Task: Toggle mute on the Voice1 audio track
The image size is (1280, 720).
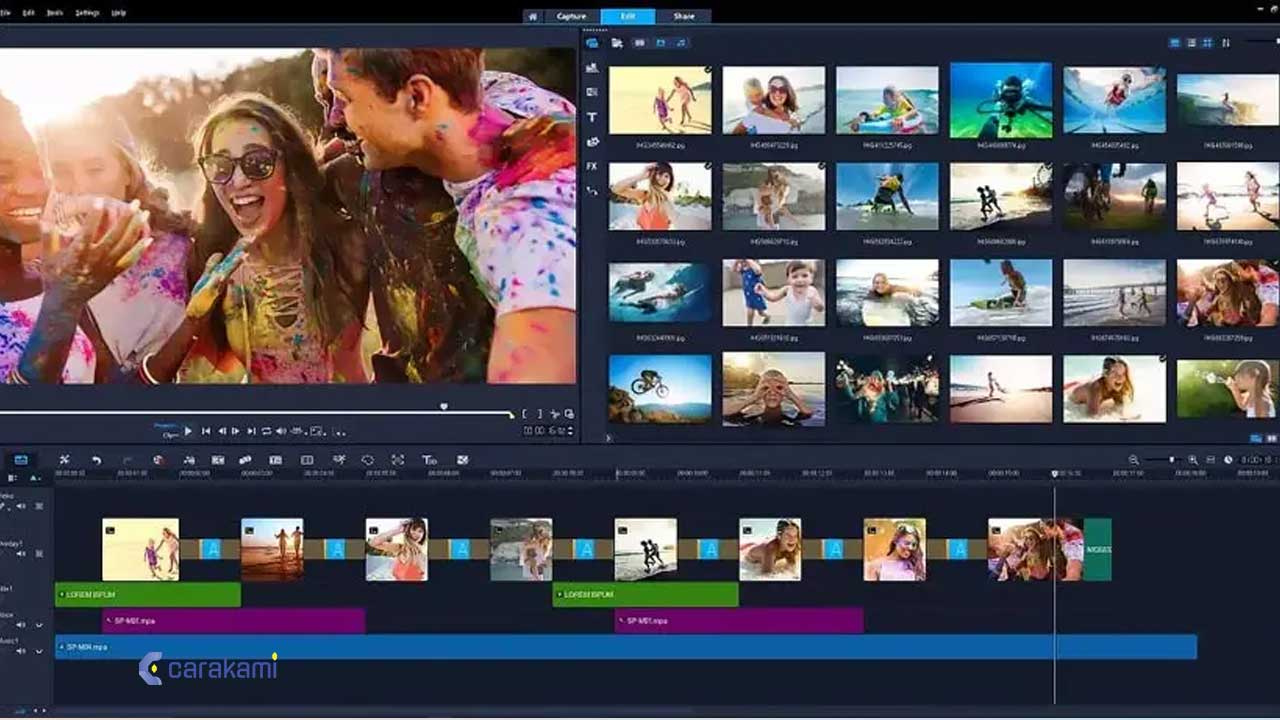Action: pyautogui.click(x=22, y=624)
